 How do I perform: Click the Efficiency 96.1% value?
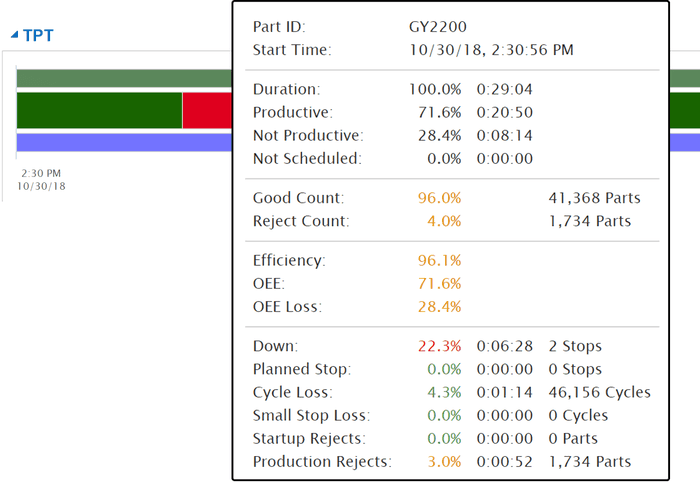pyautogui.click(x=439, y=260)
